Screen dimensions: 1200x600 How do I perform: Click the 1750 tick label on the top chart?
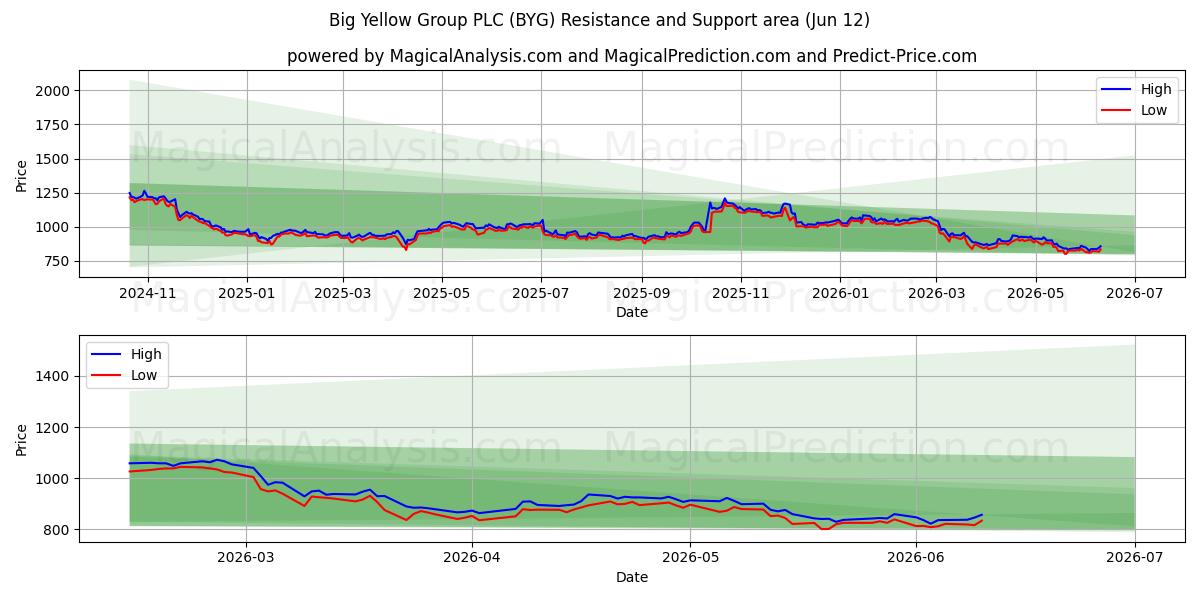(x=53, y=125)
